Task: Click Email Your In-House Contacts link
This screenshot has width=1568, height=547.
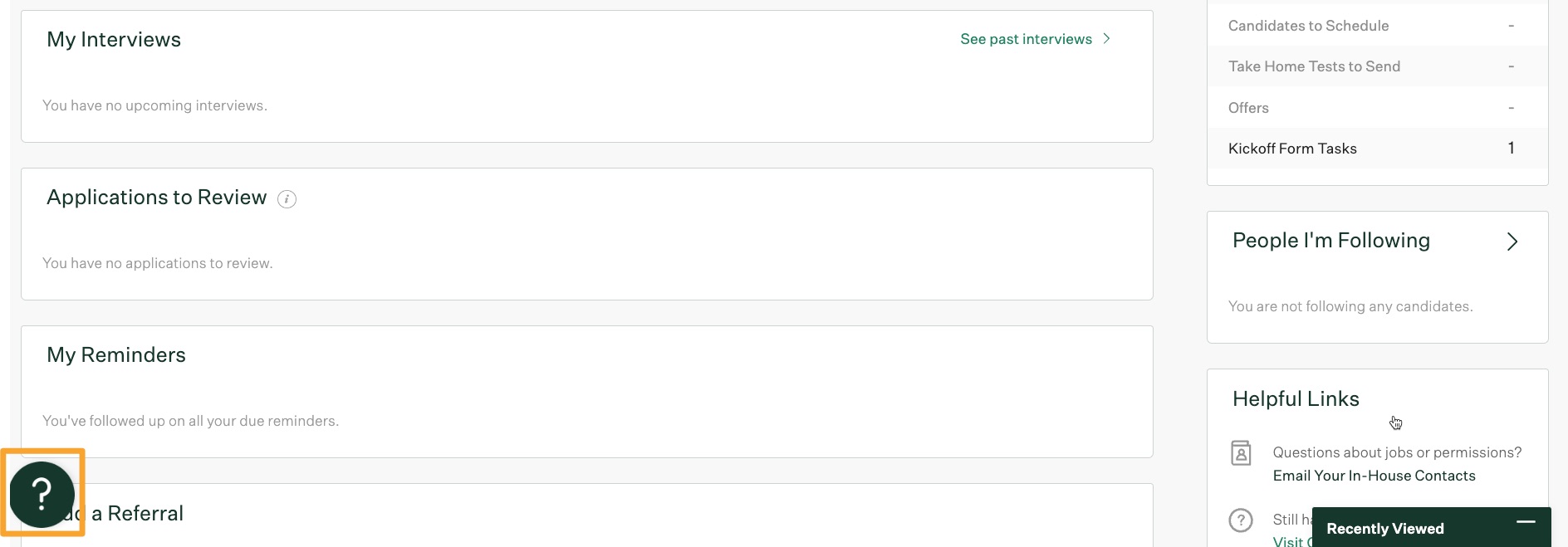Action: pyautogui.click(x=1374, y=476)
